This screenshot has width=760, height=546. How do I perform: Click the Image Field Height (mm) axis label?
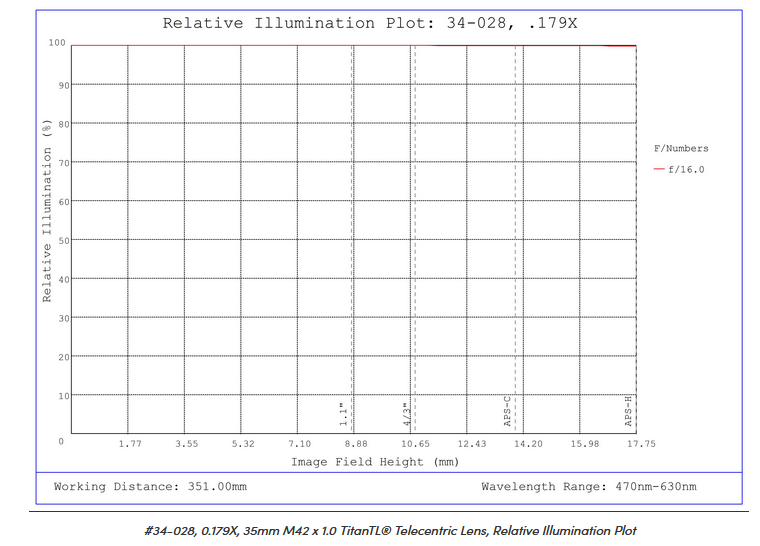point(375,462)
